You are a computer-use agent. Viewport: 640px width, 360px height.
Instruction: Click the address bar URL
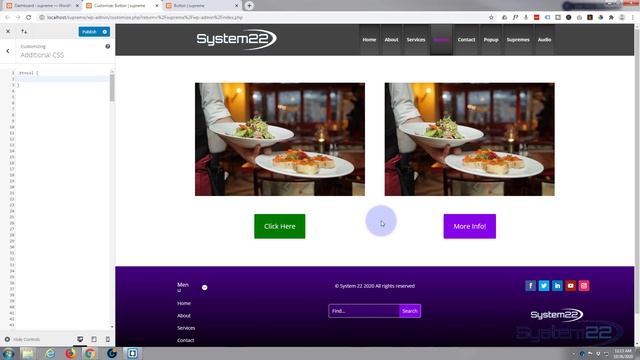144,18
